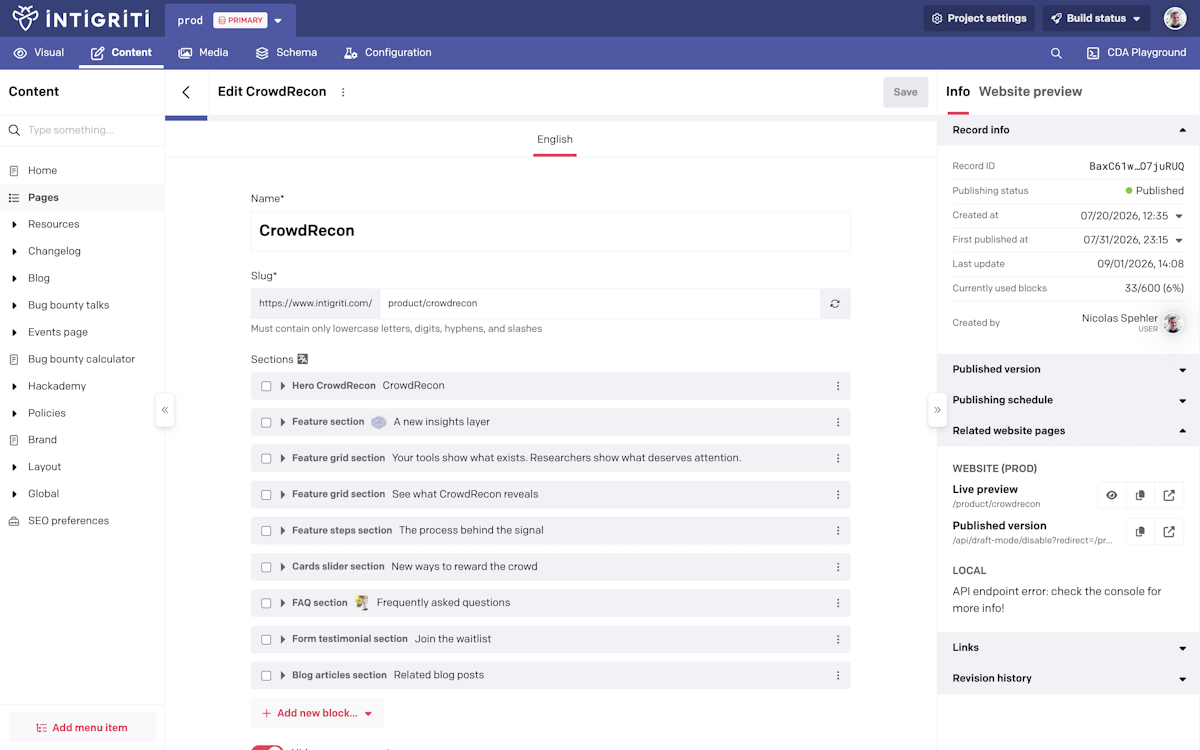The width and height of the screenshot is (1200, 750).
Task: Switch to Website preview tab
Action: 1030,91
